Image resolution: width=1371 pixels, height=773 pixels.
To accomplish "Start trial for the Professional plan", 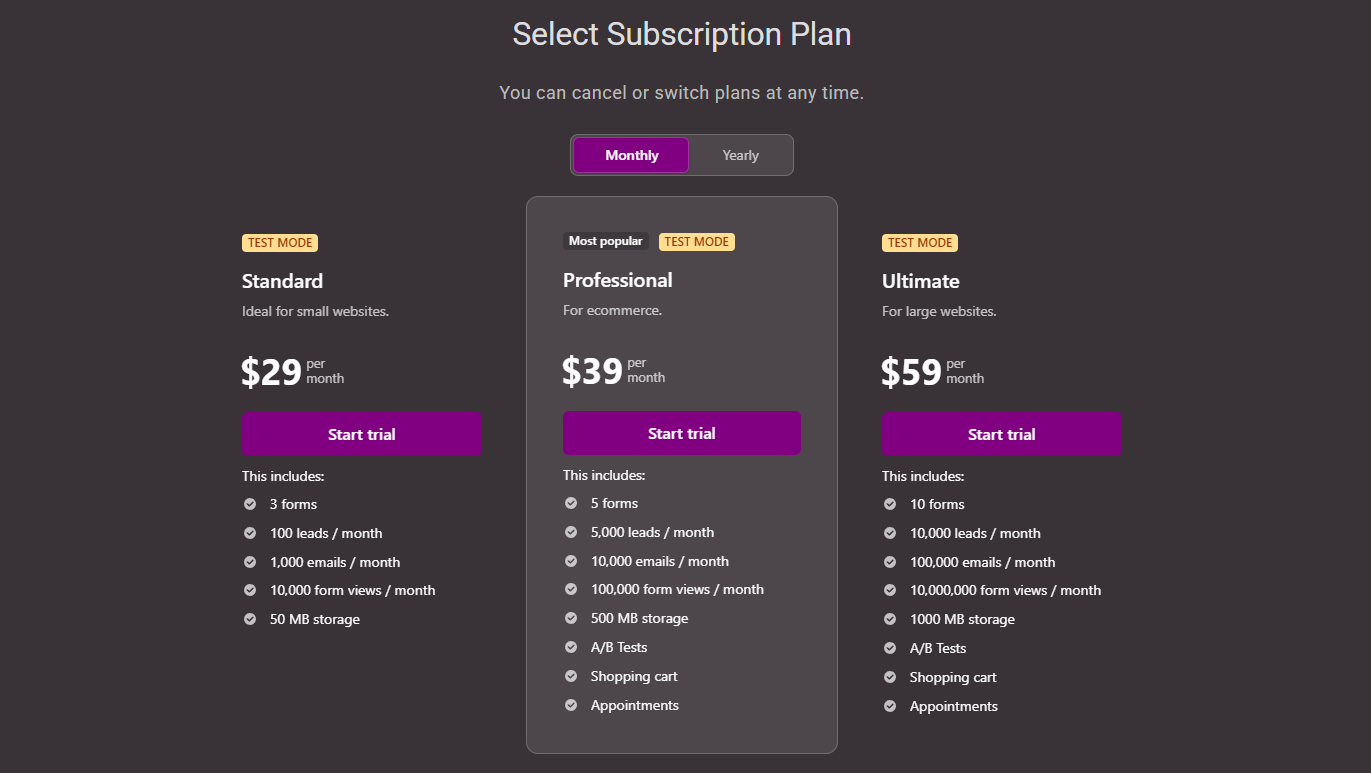I will (x=681, y=433).
